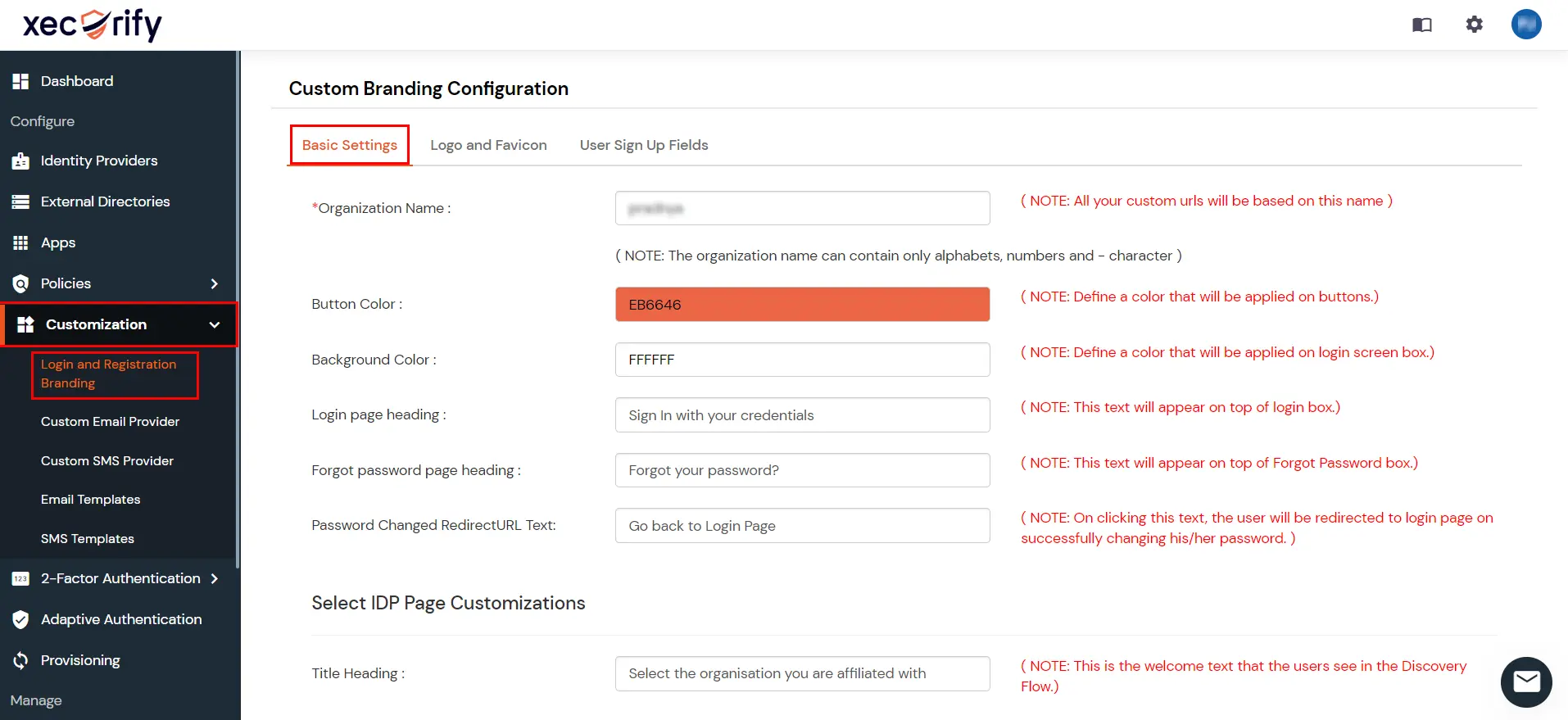Select SMS Templates
Image resolution: width=1568 pixels, height=720 pixels.
(88, 538)
